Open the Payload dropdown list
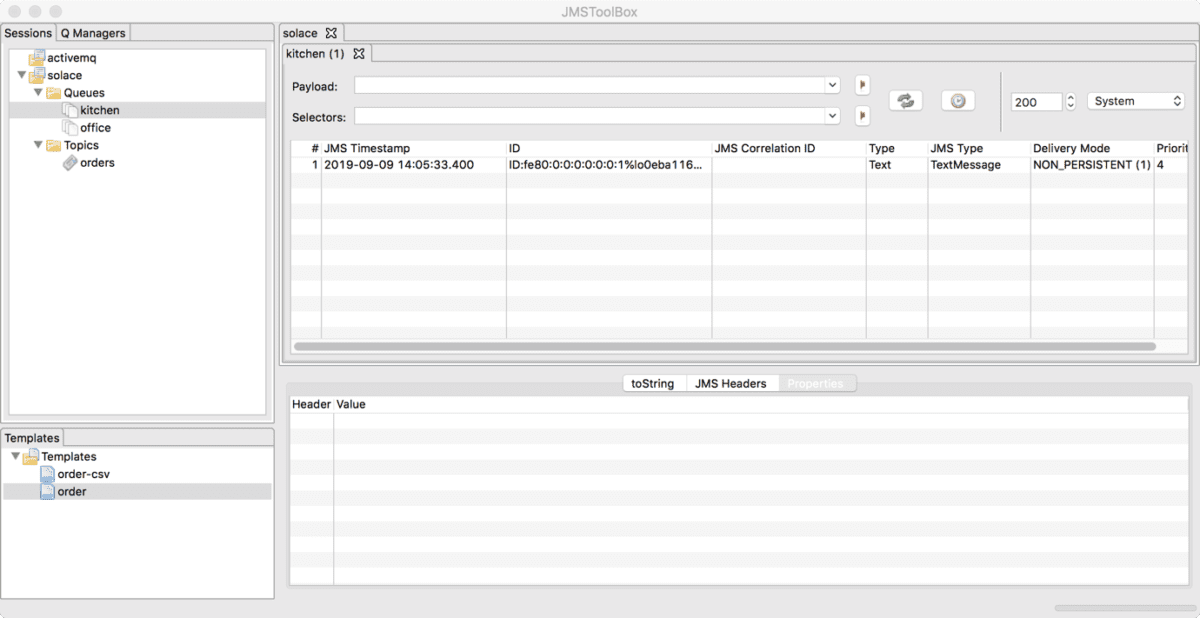Image resolution: width=1200 pixels, height=618 pixels. click(831, 85)
